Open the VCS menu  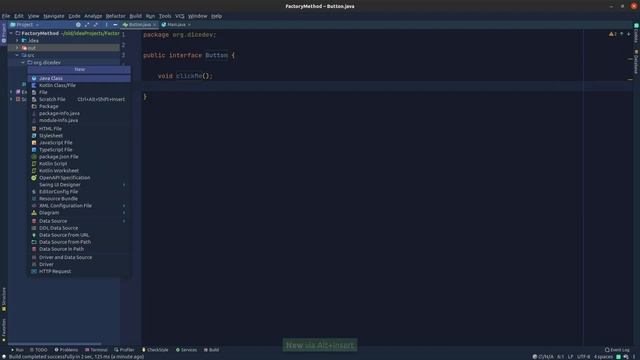click(180, 16)
